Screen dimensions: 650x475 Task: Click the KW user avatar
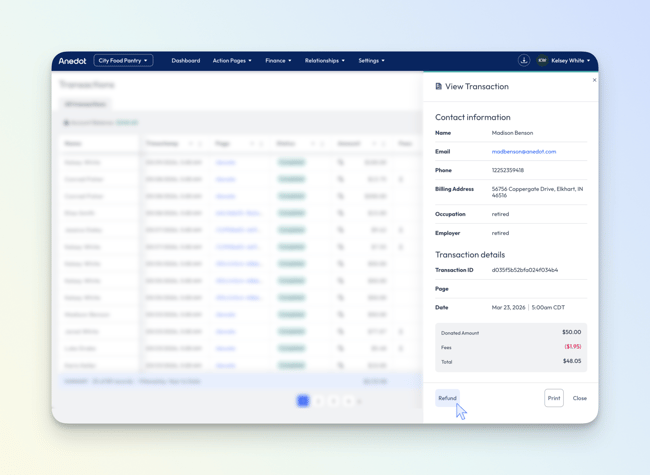542,61
